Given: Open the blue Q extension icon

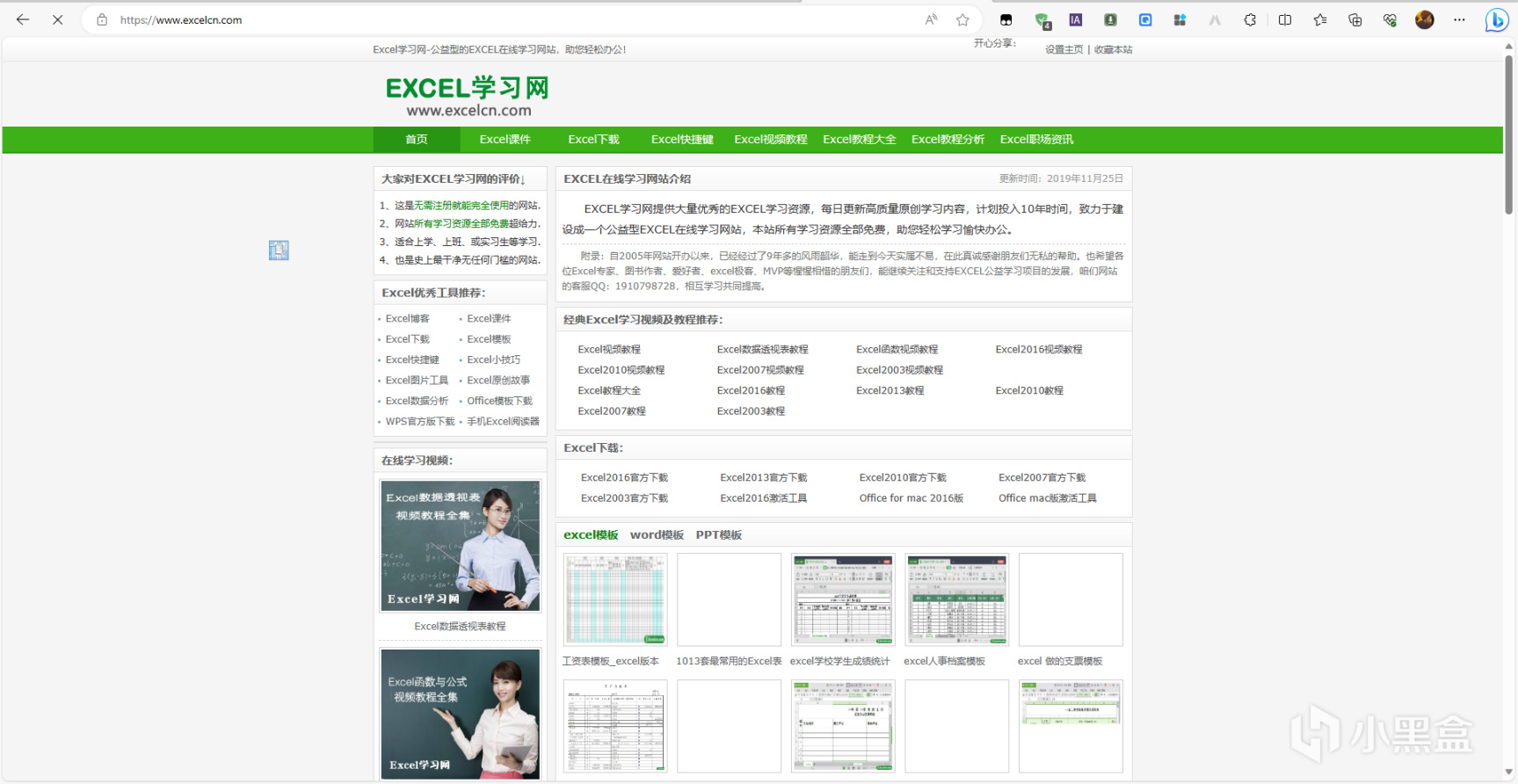Looking at the screenshot, I should (x=1145, y=19).
